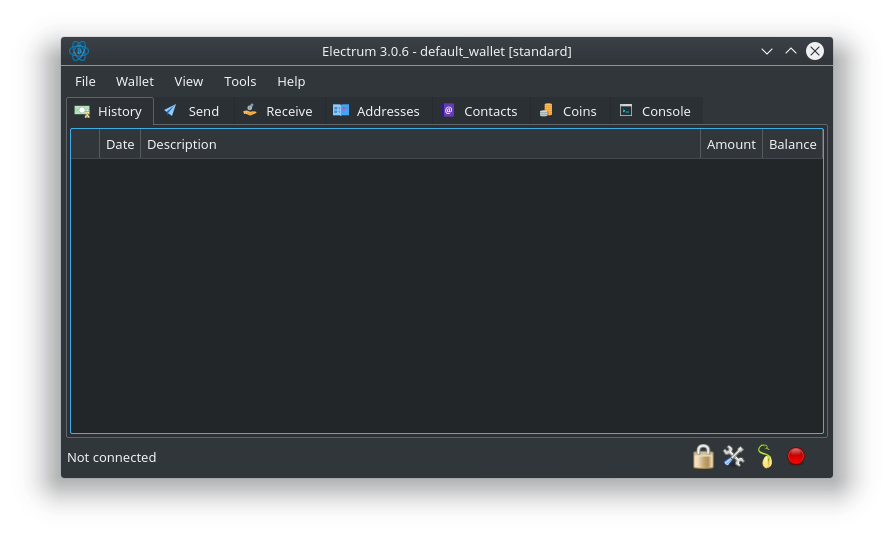Open the Wallet menu

pos(135,82)
